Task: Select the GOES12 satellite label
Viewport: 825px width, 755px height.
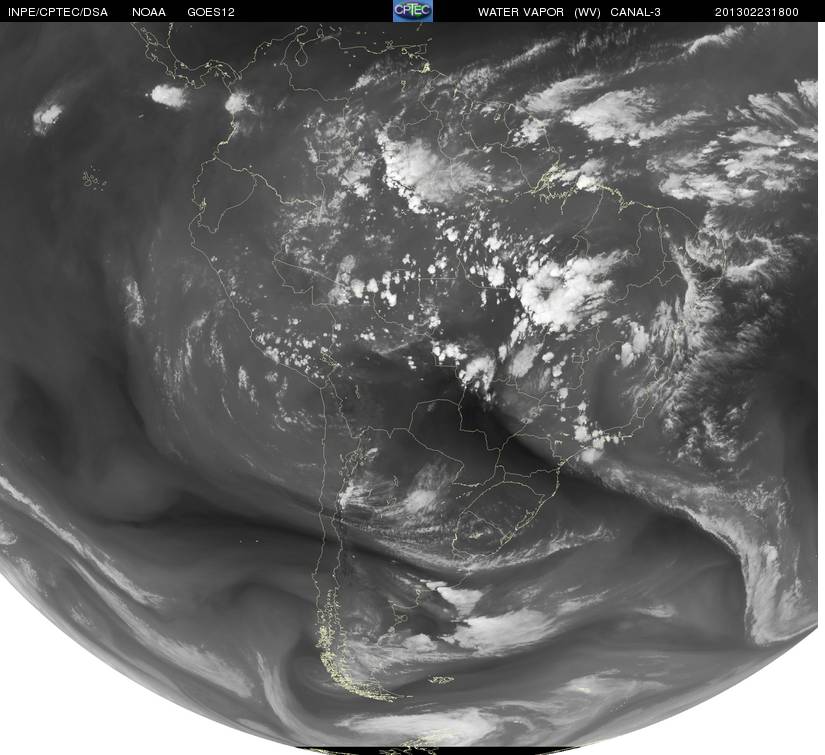Action: click(211, 12)
